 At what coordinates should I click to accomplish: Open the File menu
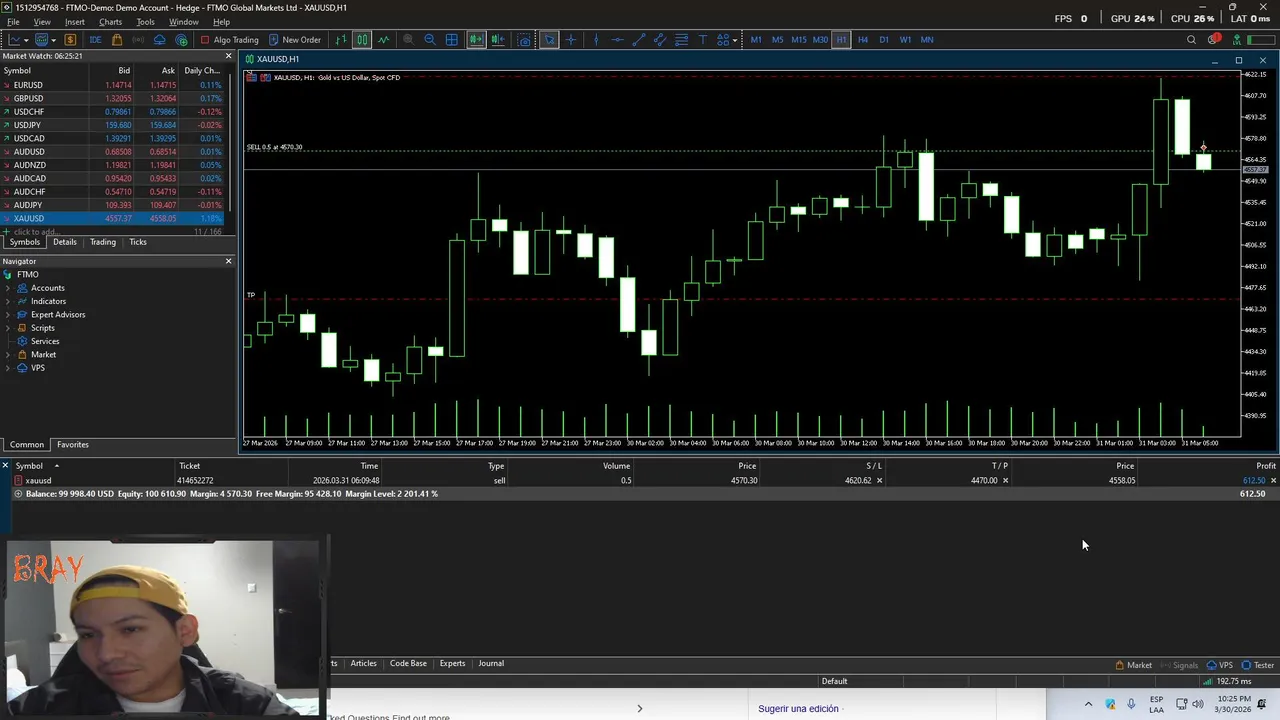[13, 22]
